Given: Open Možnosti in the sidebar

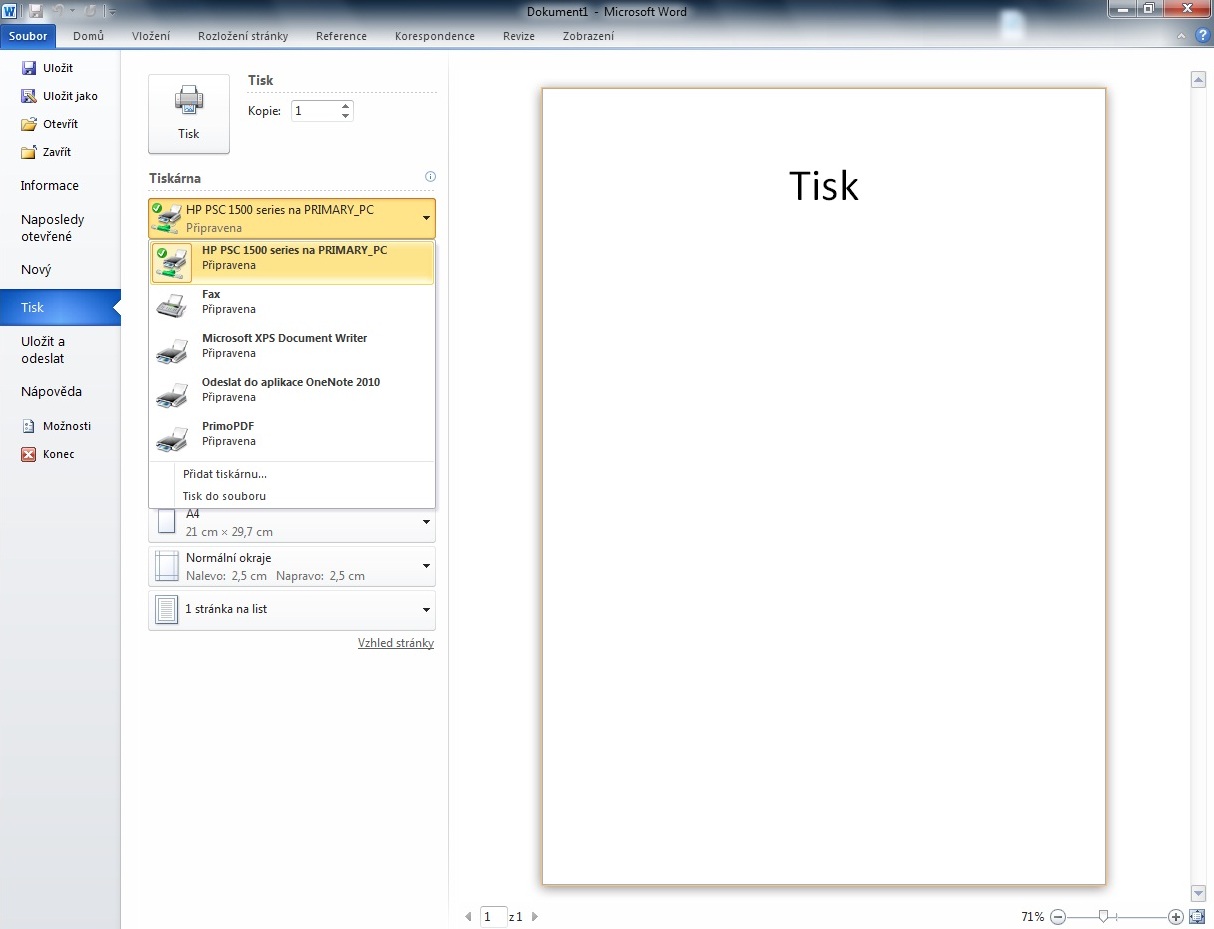Looking at the screenshot, I should pyautogui.click(x=56, y=426).
